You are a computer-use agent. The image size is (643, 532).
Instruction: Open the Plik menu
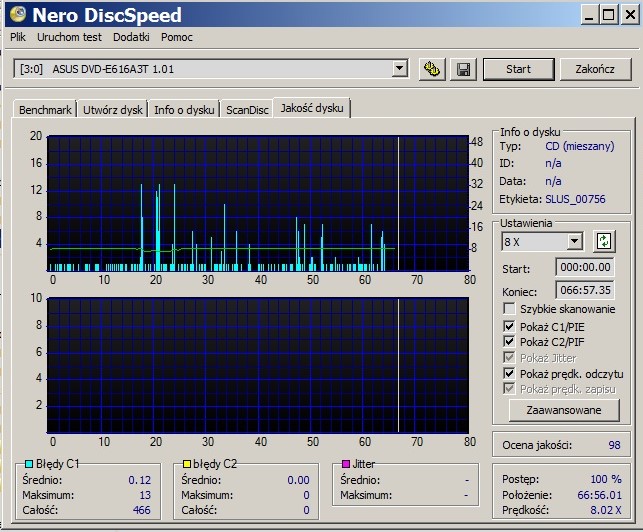(x=18, y=37)
